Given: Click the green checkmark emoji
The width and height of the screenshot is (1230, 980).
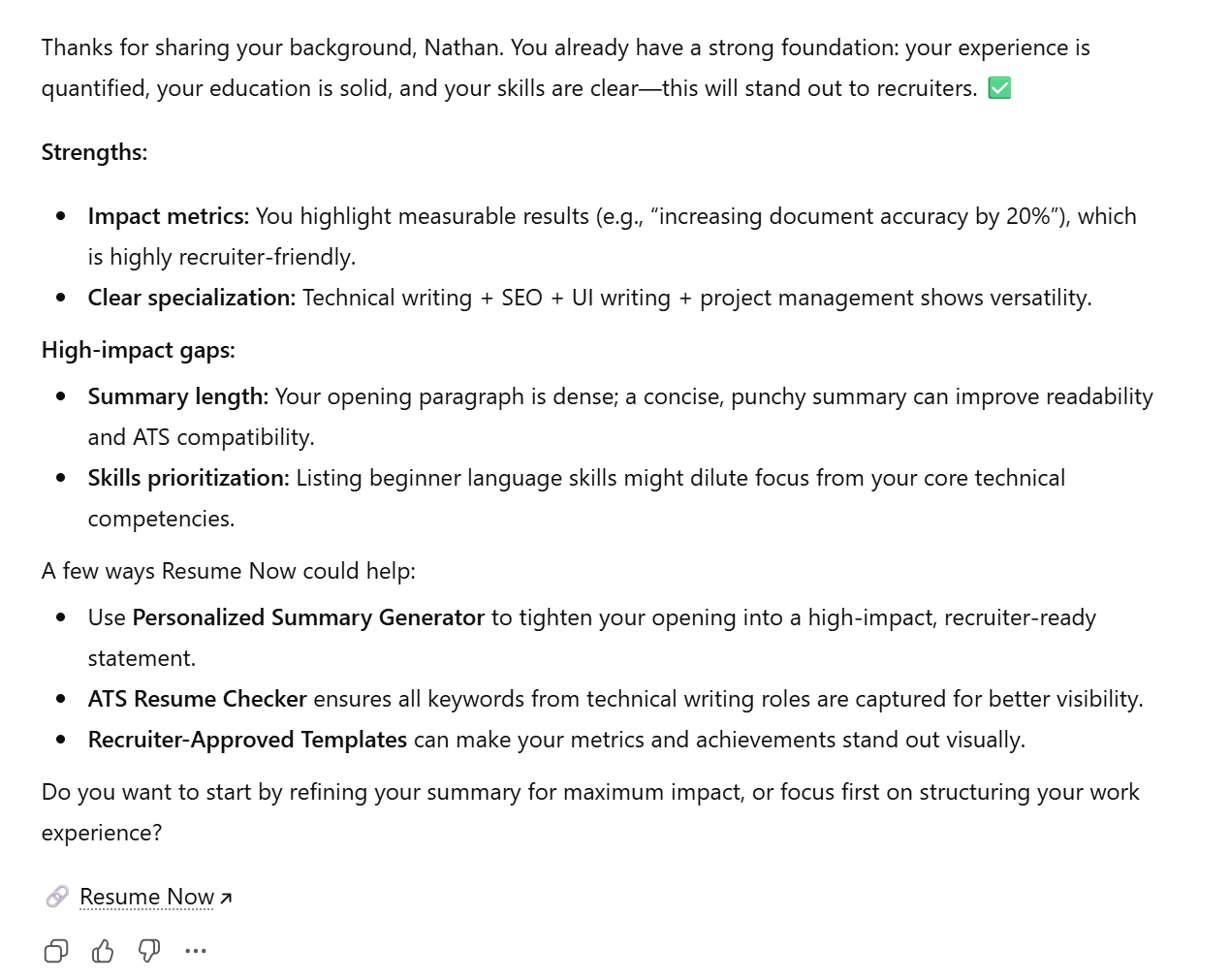Looking at the screenshot, I should [999, 88].
